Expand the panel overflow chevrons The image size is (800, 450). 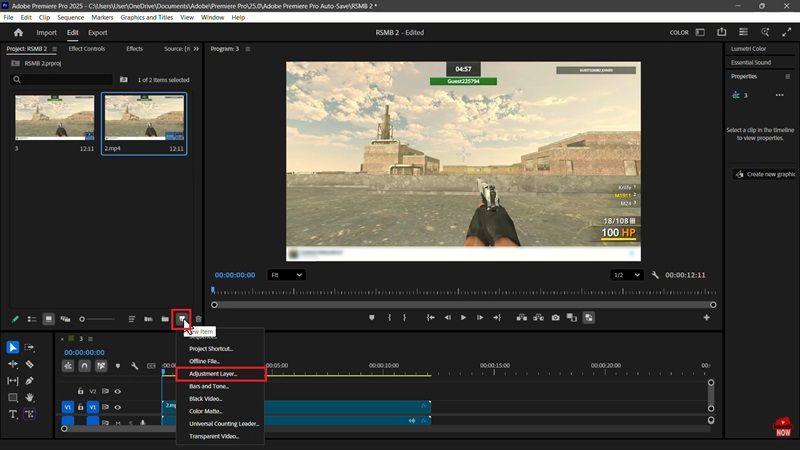click(x=196, y=49)
